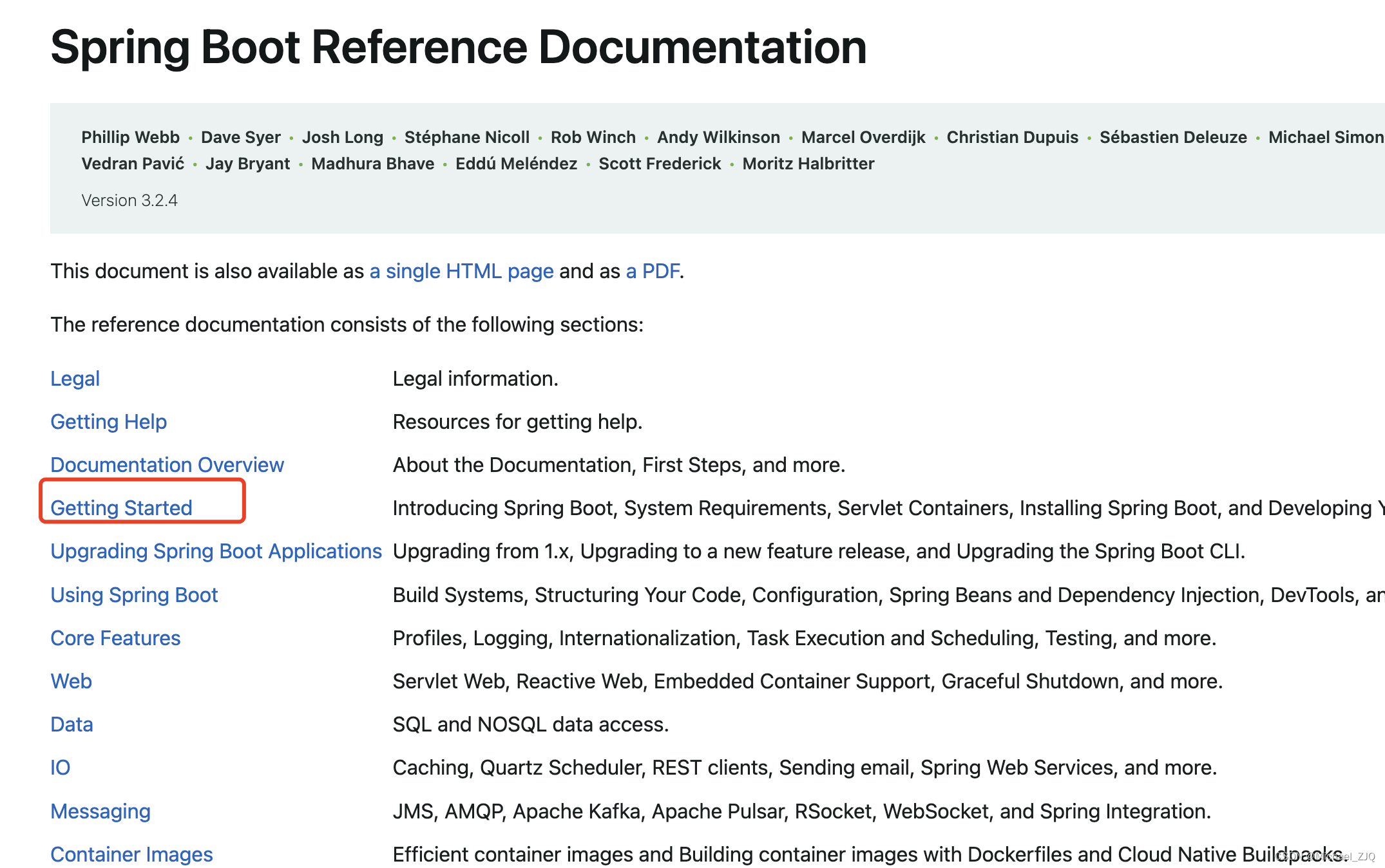Viewport: 1385px width, 868px height.
Task: Open the Legal section link
Action: click(75, 379)
